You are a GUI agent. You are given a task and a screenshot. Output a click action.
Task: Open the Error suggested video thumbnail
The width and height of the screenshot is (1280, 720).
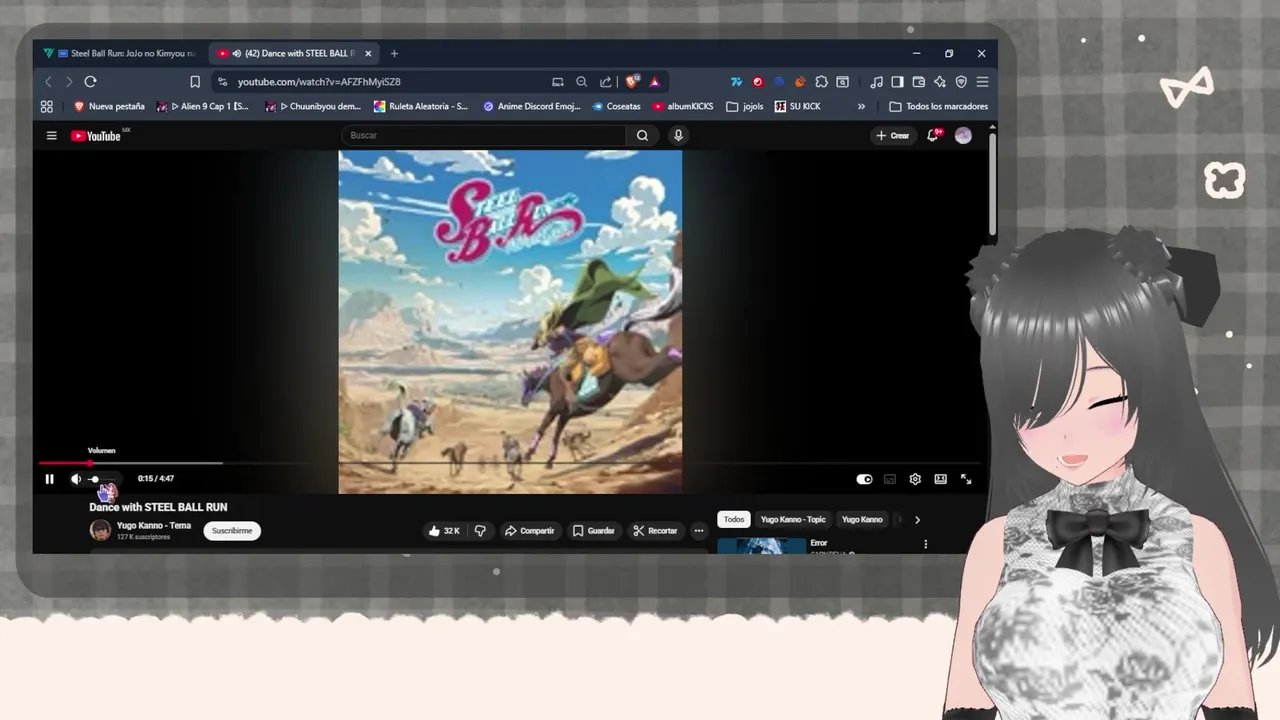point(762,546)
